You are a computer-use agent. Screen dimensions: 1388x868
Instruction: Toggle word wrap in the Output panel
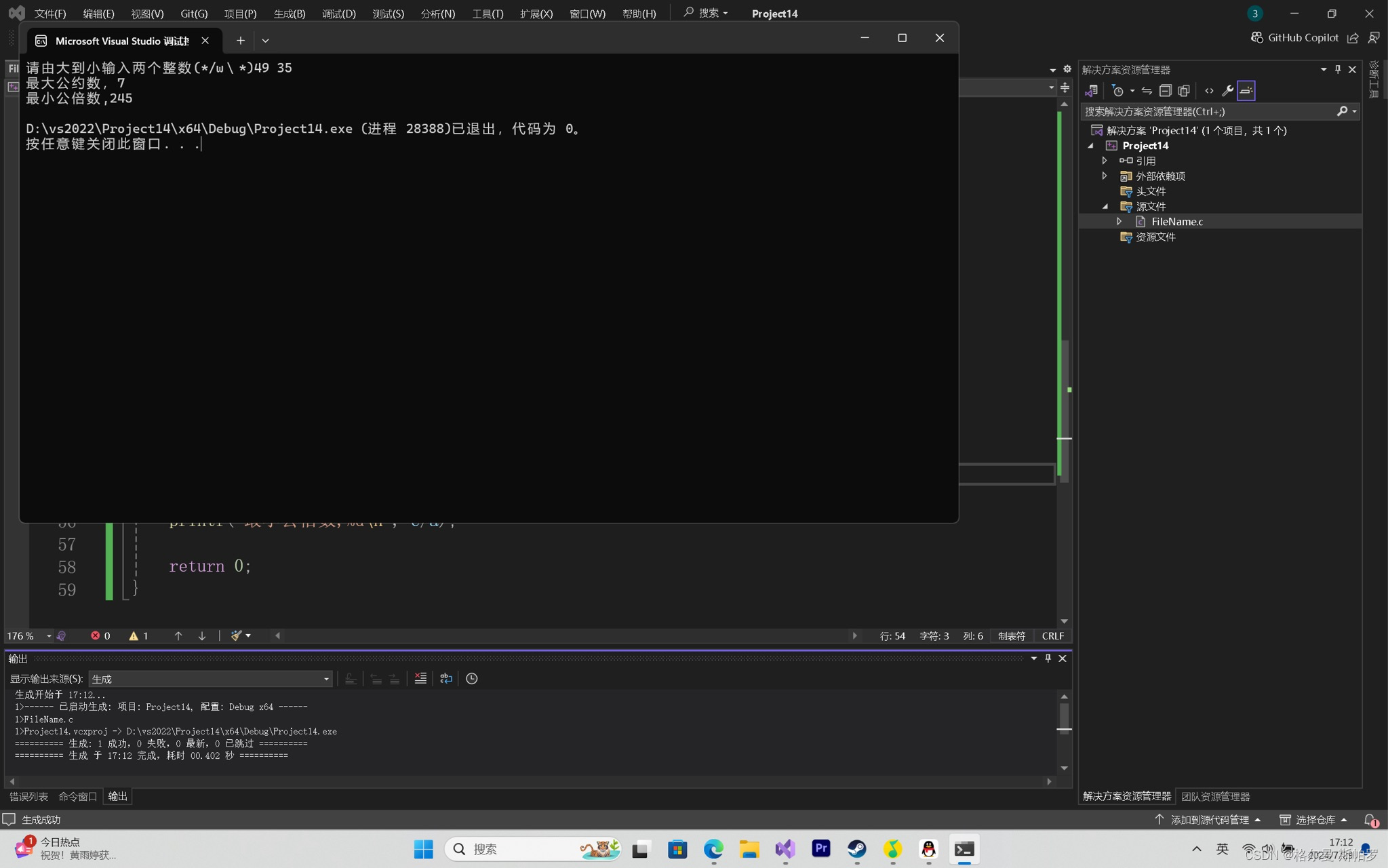pyautogui.click(x=446, y=678)
